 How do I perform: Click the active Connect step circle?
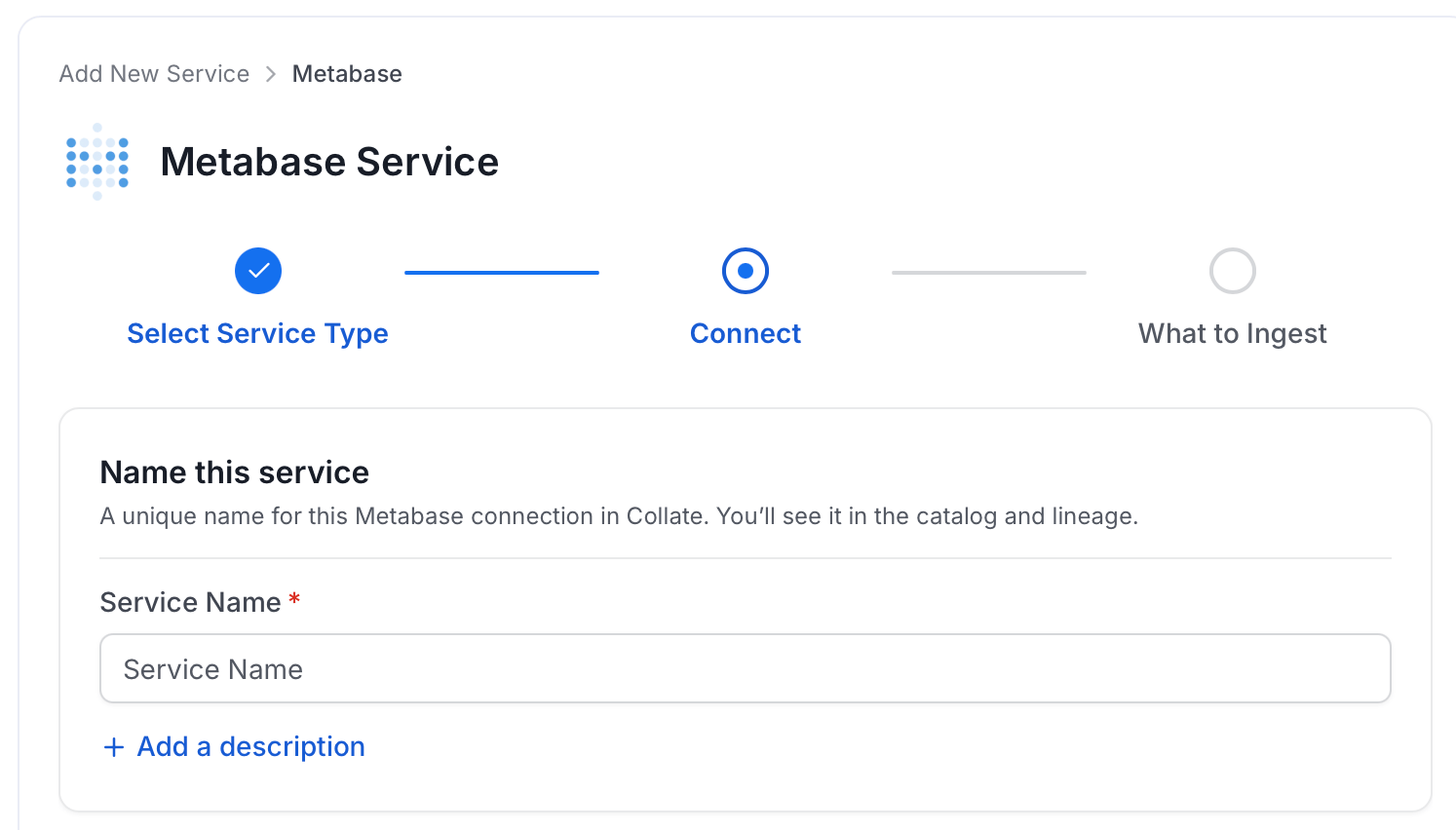coord(746,271)
